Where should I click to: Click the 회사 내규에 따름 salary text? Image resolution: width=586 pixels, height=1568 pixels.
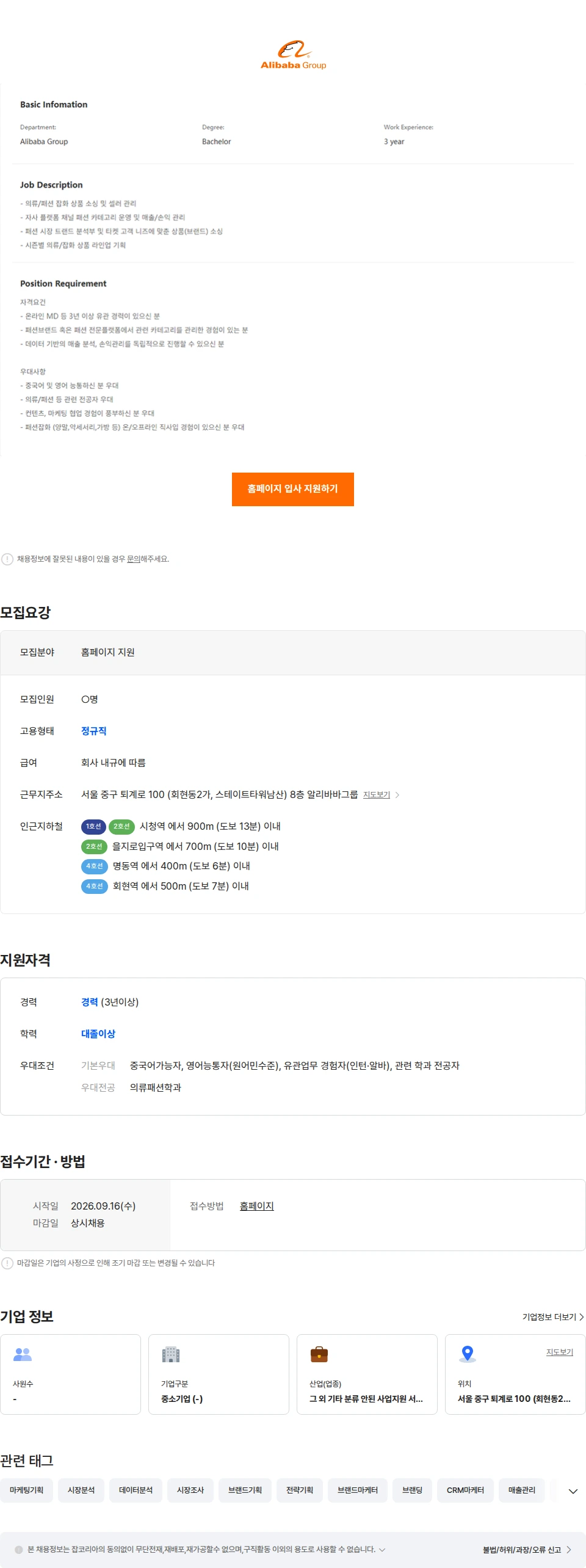click(114, 763)
